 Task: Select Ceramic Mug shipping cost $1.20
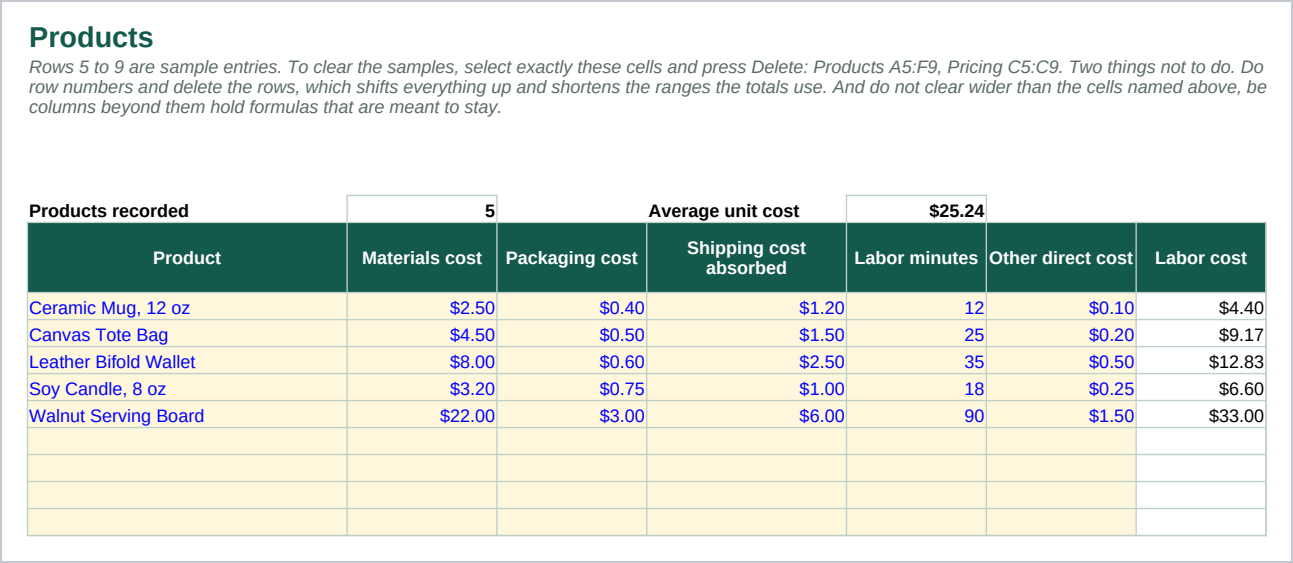[x=746, y=307]
